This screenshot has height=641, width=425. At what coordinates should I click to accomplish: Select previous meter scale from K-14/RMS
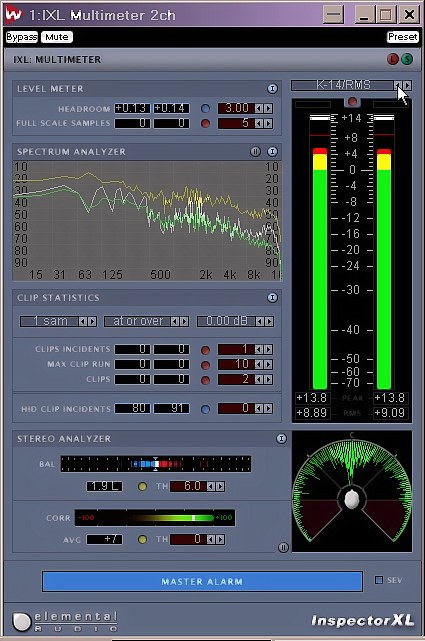click(398, 85)
